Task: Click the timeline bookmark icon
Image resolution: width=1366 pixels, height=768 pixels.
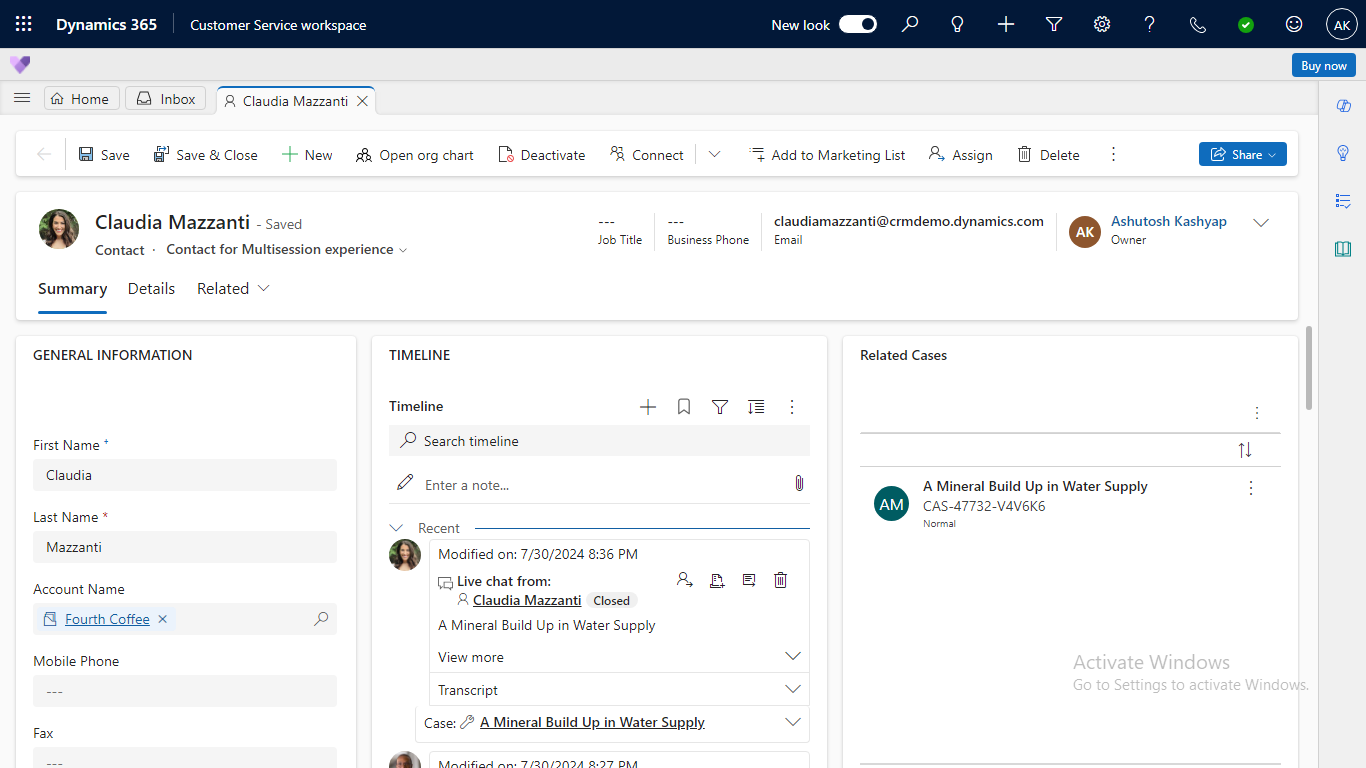Action: coord(684,407)
